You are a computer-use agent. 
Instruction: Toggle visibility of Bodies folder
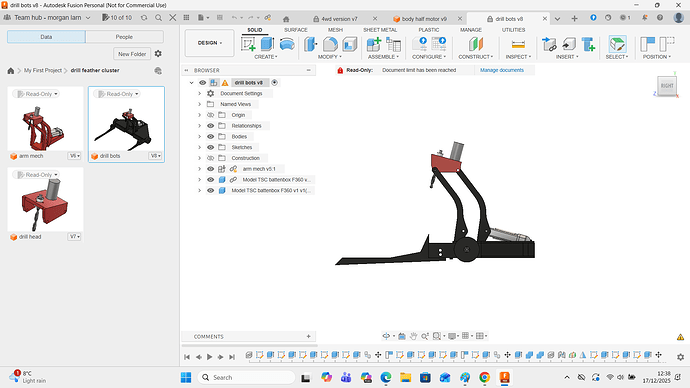pyautogui.click(x=210, y=136)
